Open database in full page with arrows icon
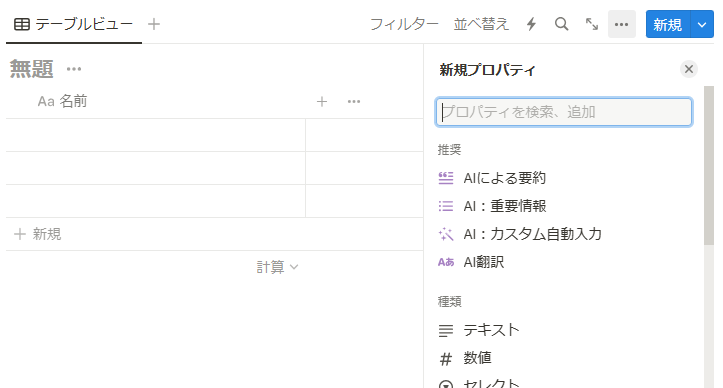 tap(592, 24)
